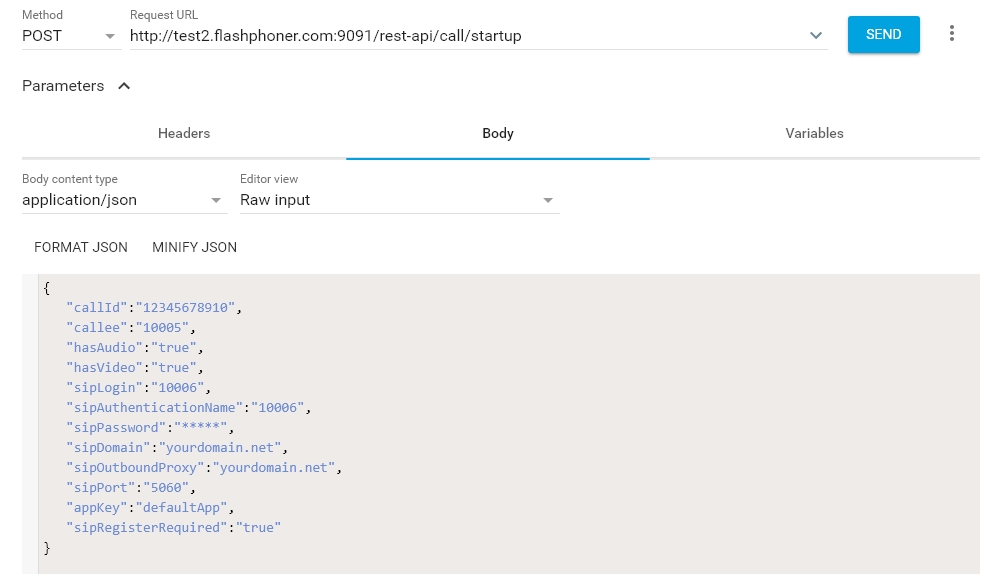Open the Method dropdown showing POST
Viewport: 1001px width, 584px height.
click(69, 36)
